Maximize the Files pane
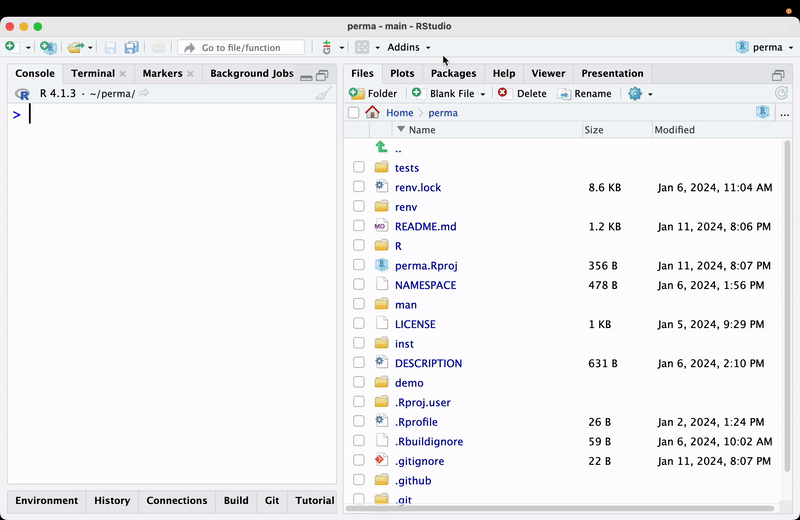 (x=778, y=76)
